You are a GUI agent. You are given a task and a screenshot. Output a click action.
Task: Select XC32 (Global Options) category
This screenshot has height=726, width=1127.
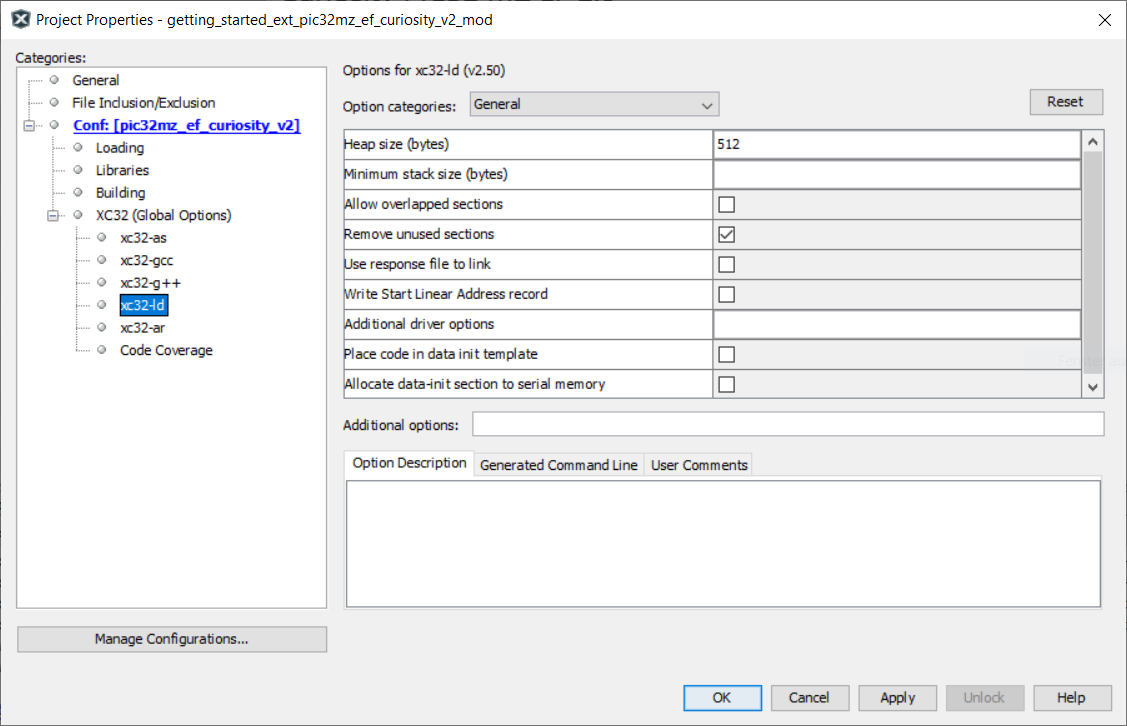click(x=164, y=215)
